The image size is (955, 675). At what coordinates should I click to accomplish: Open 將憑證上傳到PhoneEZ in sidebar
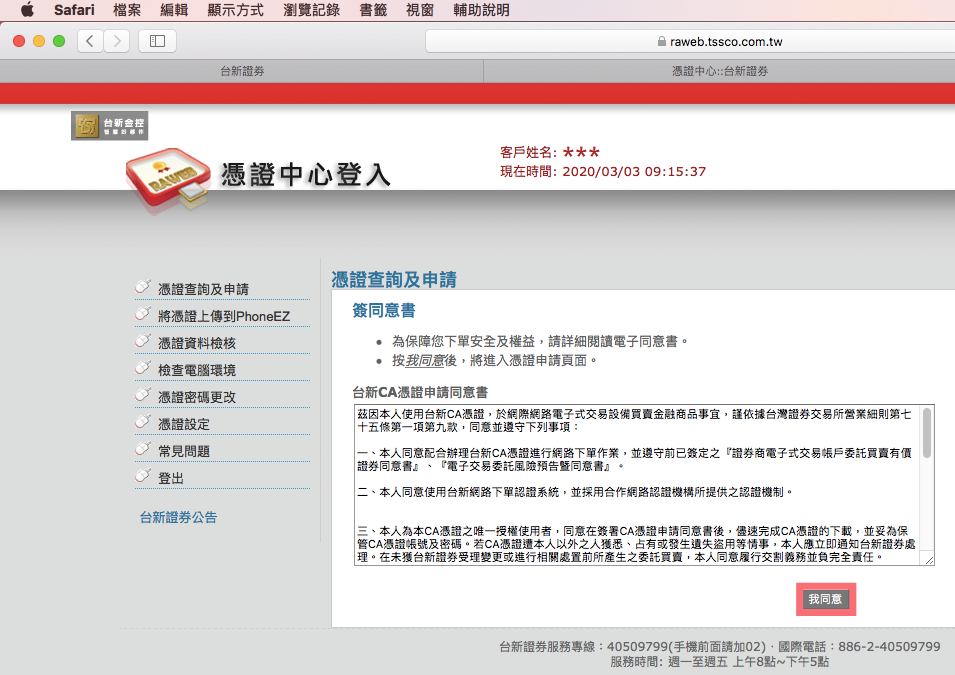tap(224, 316)
